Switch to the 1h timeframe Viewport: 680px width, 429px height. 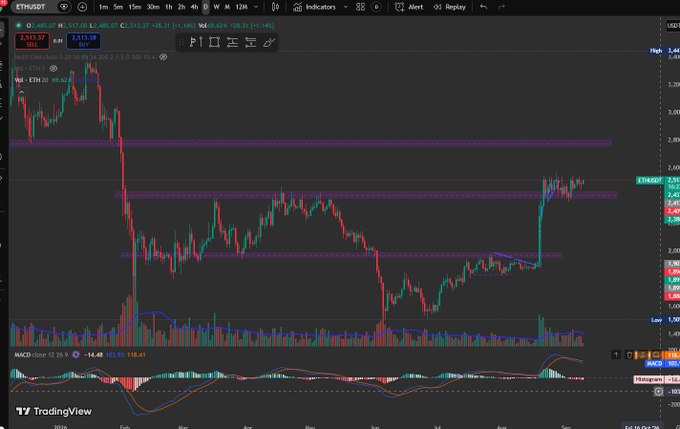pyautogui.click(x=169, y=7)
